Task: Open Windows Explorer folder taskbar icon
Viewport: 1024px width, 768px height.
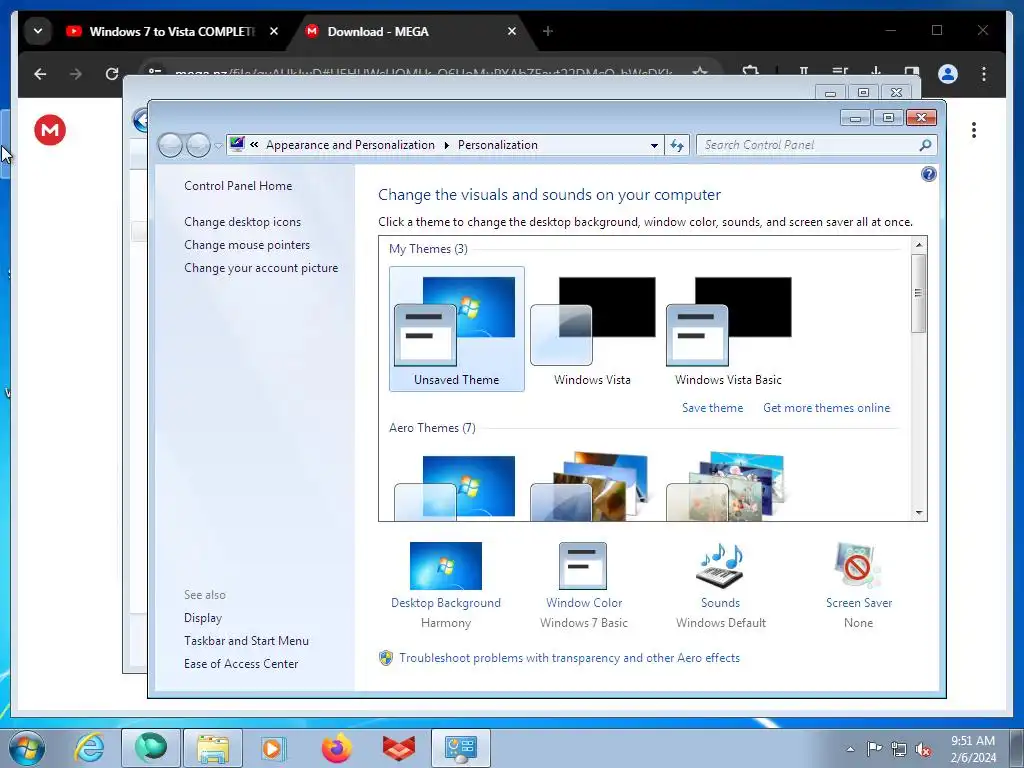Action: pyautogui.click(x=213, y=748)
